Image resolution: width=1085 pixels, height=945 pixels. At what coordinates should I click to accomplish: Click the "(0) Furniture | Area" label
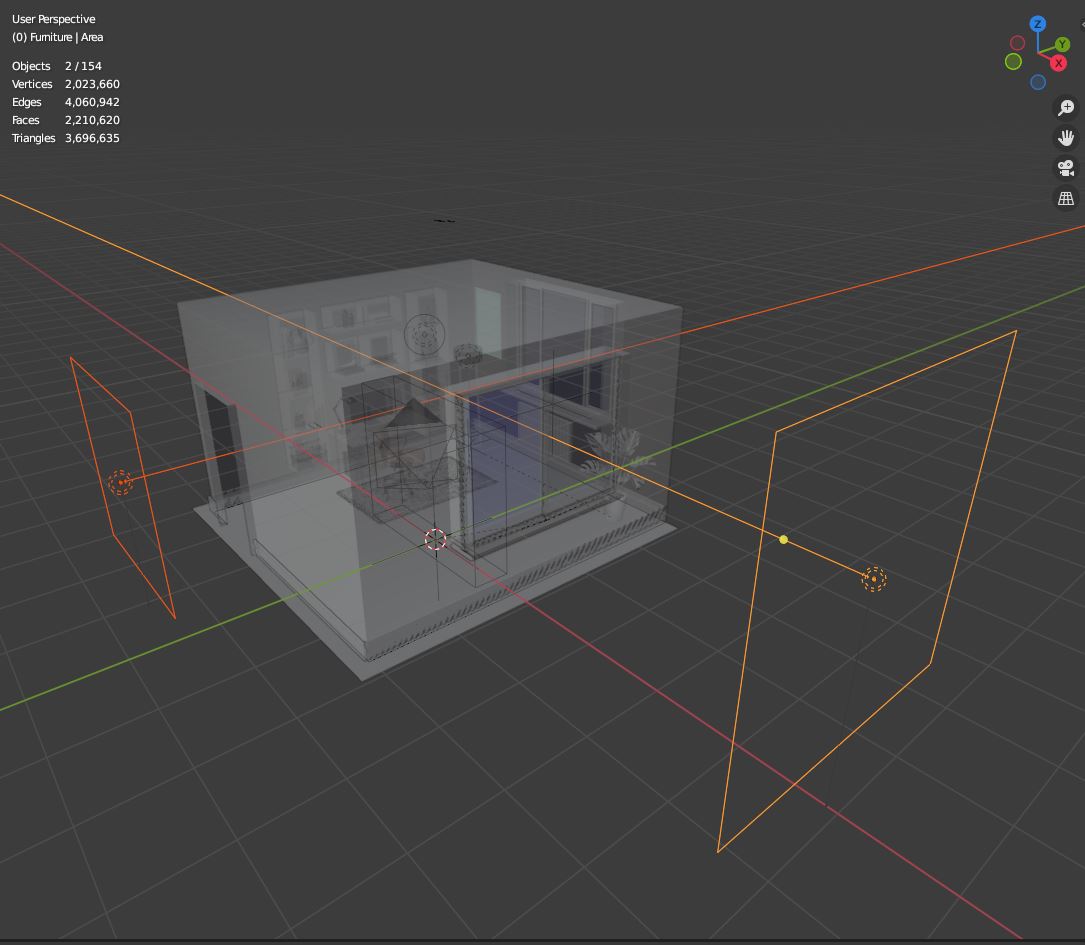coord(57,37)
